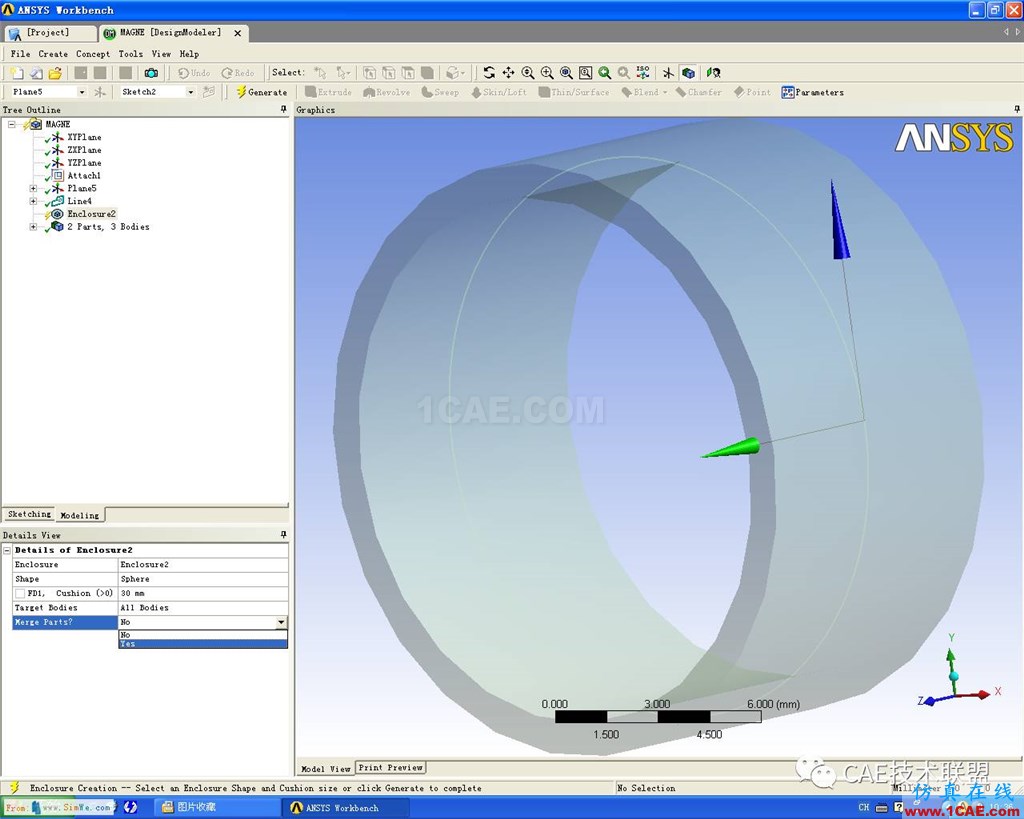Screen dimensions: 1024x819
Task: Expand 2 Parts, 3 Bodies node
Action: point(33,227)
